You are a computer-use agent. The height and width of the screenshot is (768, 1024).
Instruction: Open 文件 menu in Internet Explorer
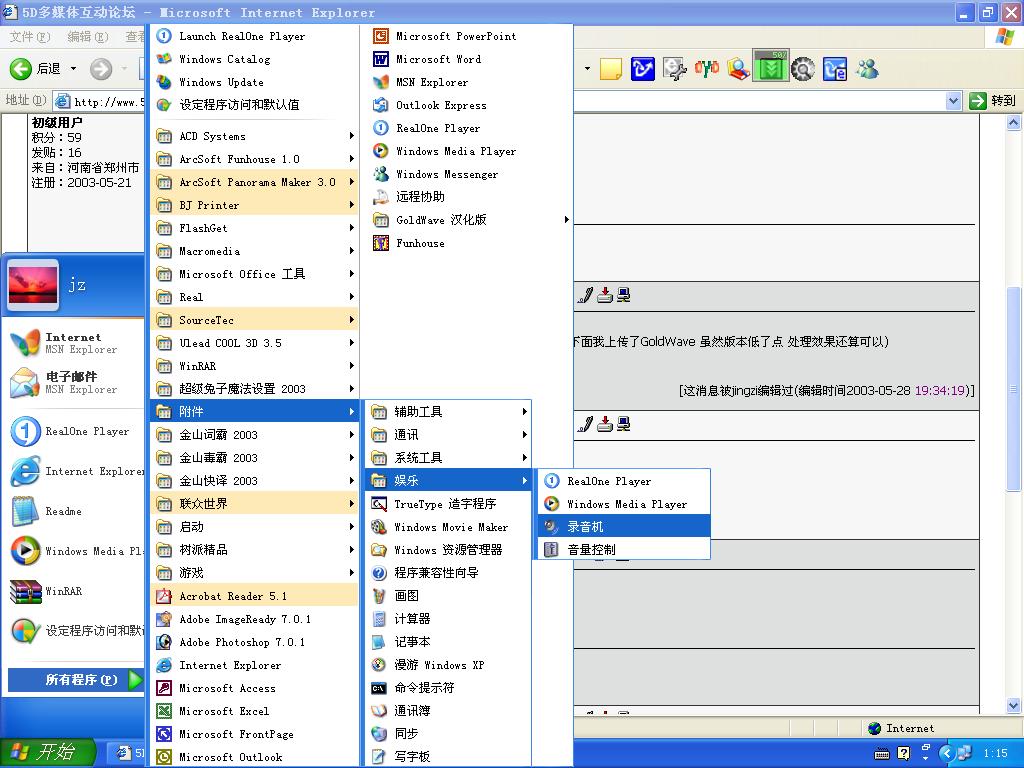point(29,37)
